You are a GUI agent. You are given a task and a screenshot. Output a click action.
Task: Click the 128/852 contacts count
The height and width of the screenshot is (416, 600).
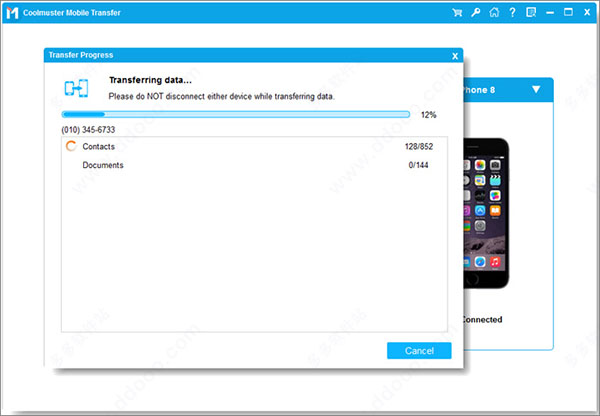(419, 147)
